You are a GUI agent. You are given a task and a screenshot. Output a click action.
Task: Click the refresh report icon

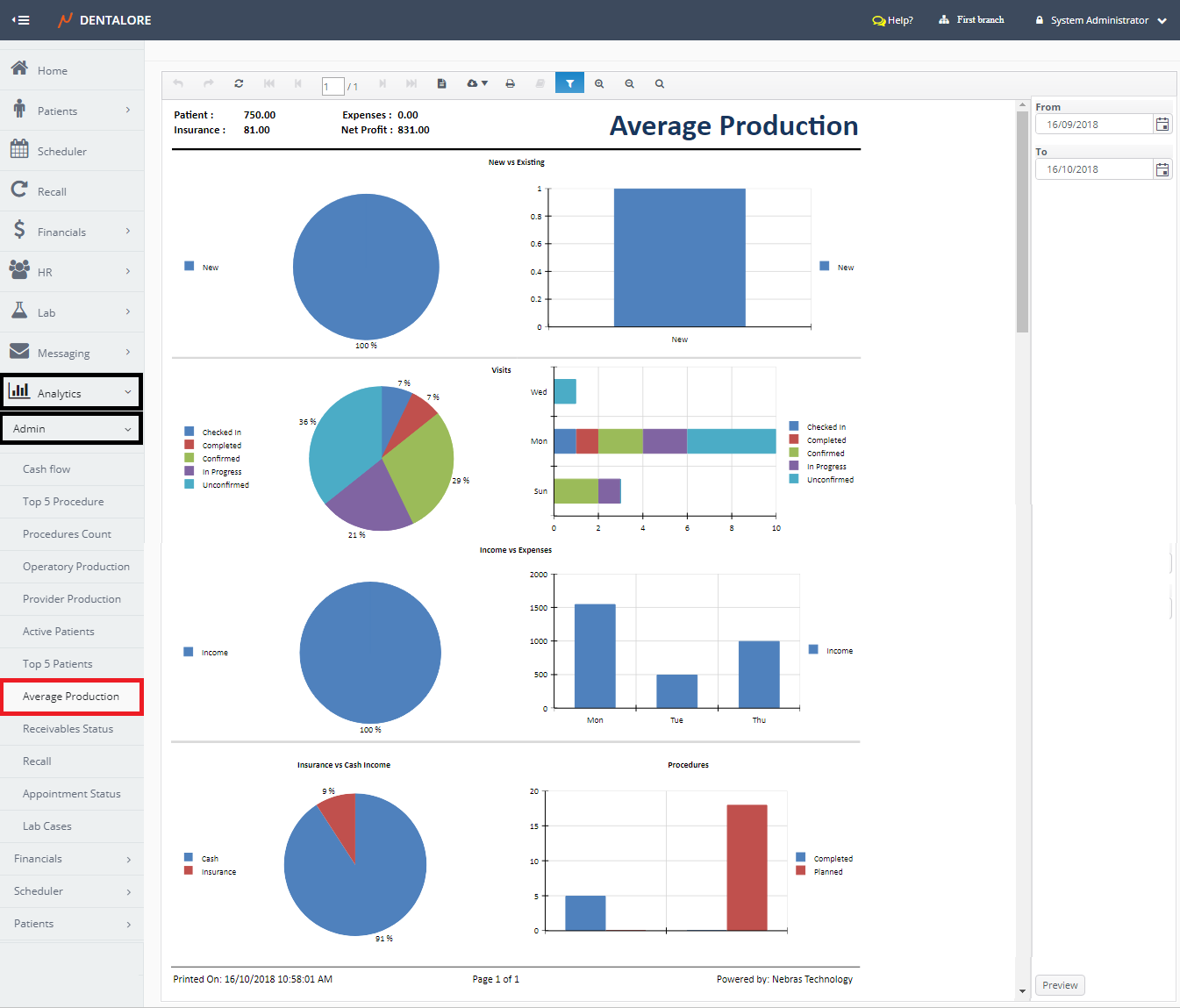(239, 84)
